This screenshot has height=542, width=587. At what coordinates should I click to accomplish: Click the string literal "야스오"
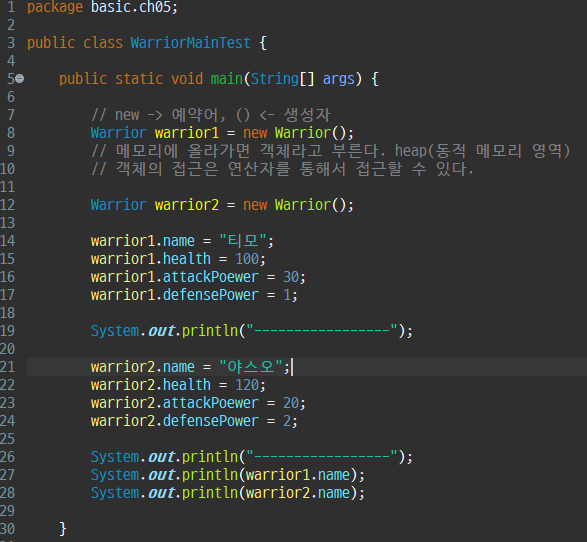[251, 367]
